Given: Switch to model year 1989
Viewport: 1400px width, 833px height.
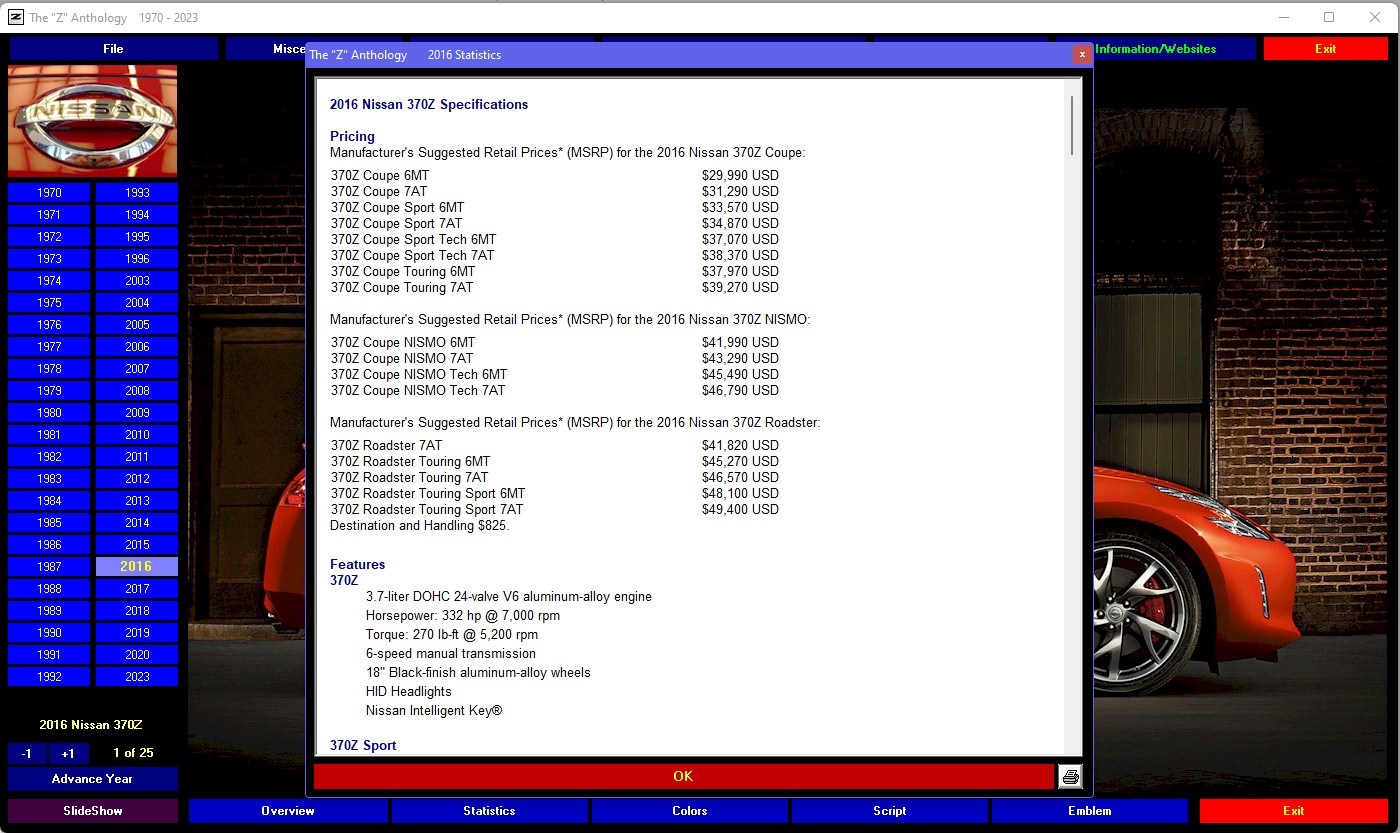Looking at the screenshot, I should coord(49,611).
